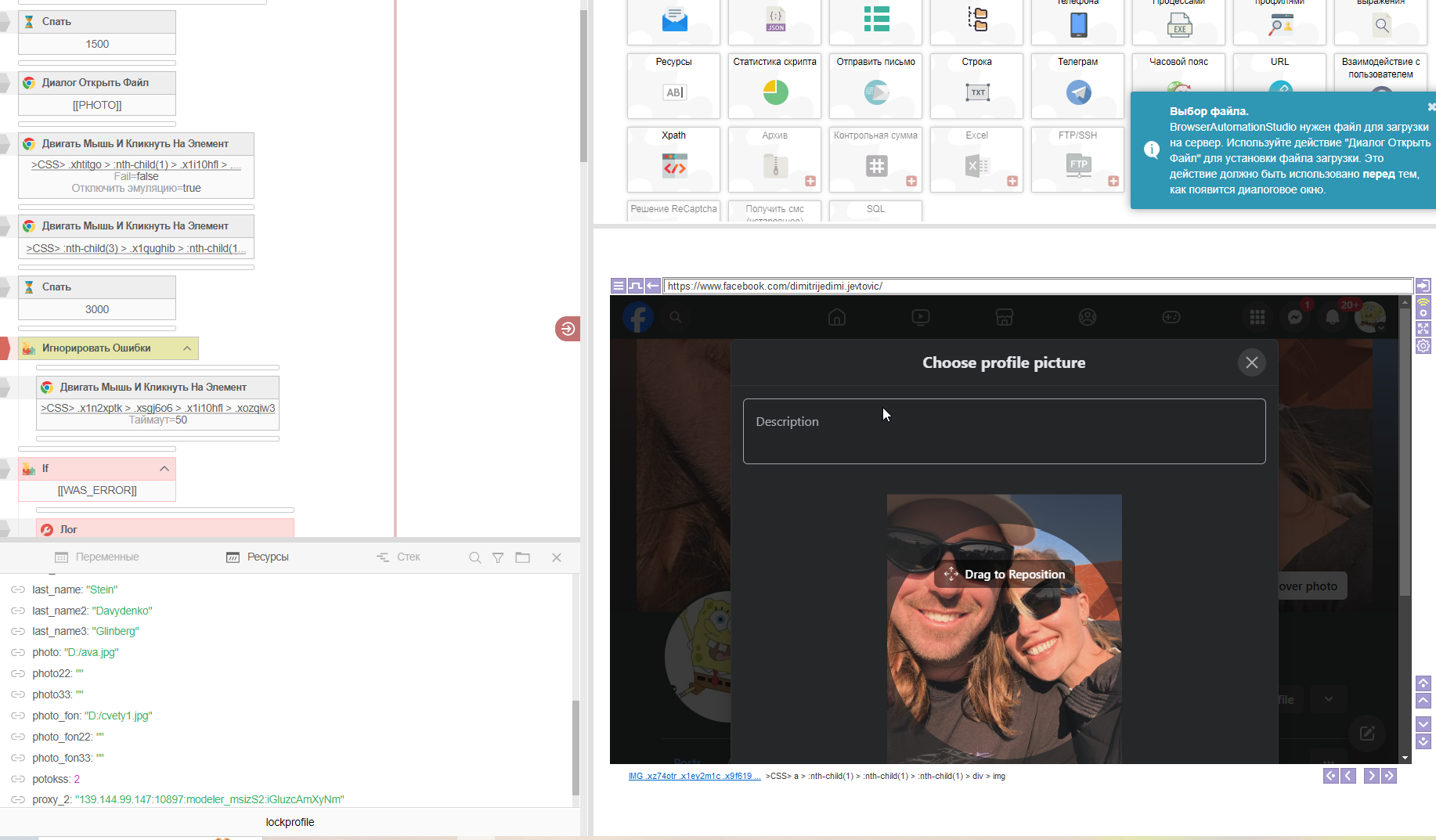Click the Description text field
The image size is (1436, 840).
(1004, 431)
